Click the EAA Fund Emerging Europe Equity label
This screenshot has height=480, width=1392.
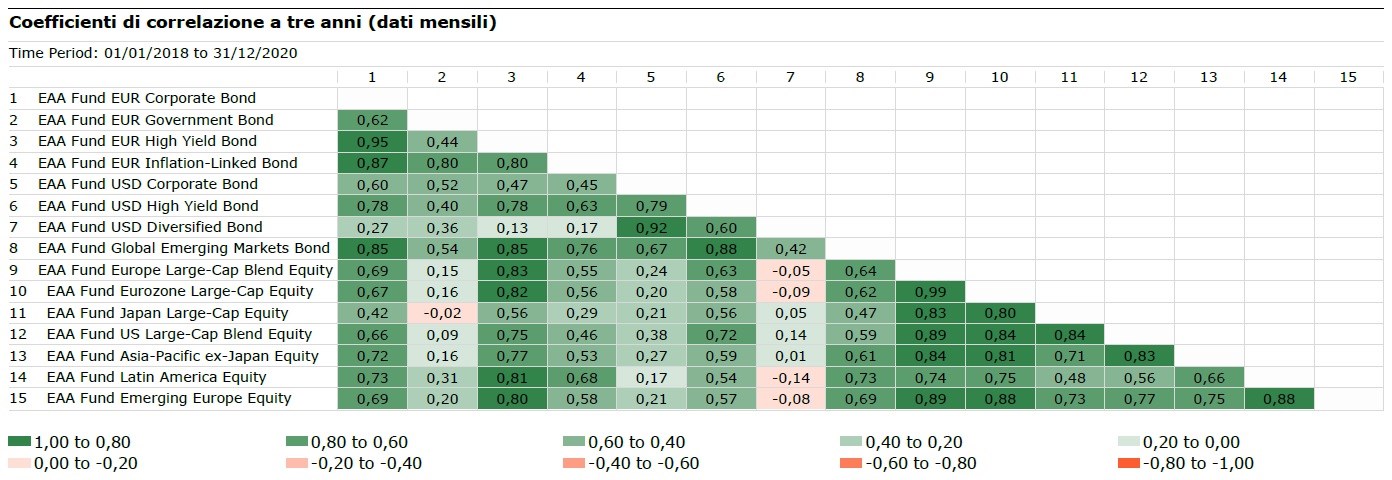(169, 398)
